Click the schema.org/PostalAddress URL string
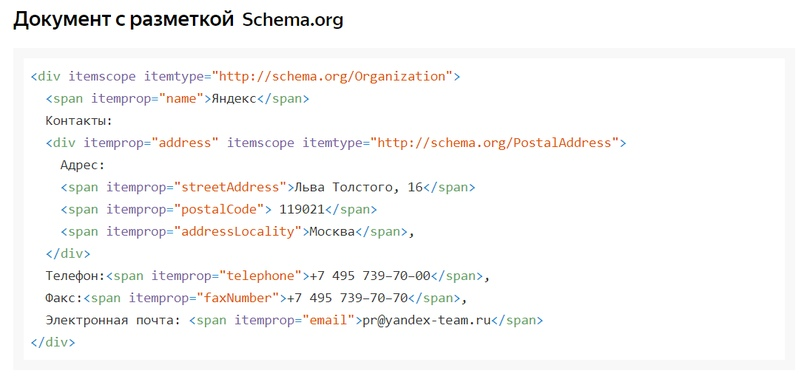The height and width of the screenshot is (379, 807). (494, 143)
